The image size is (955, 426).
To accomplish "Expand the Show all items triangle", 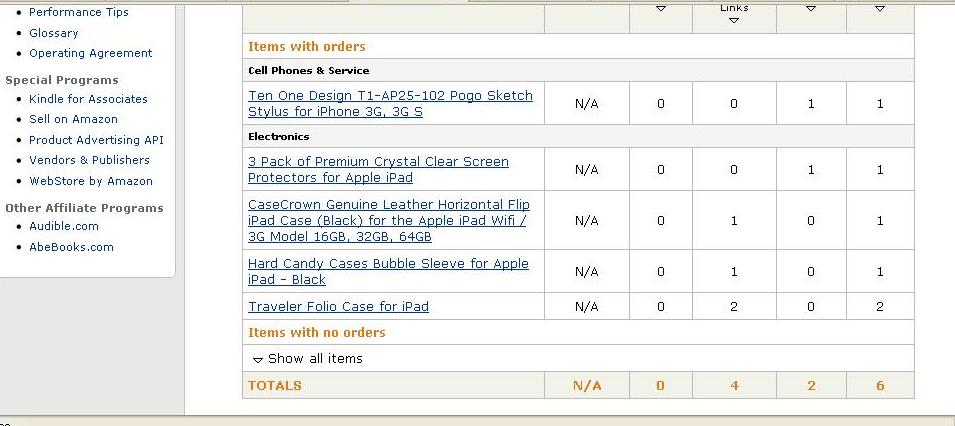I will [258, 359].
